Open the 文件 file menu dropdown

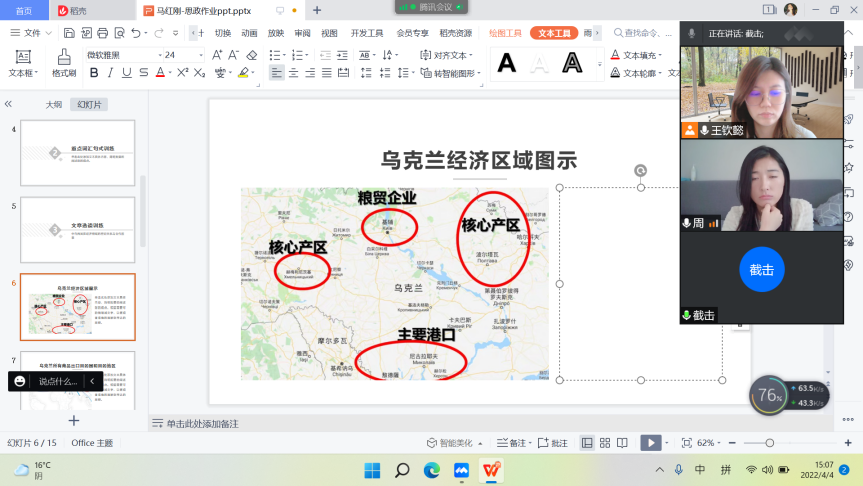(x=37, y=33)
